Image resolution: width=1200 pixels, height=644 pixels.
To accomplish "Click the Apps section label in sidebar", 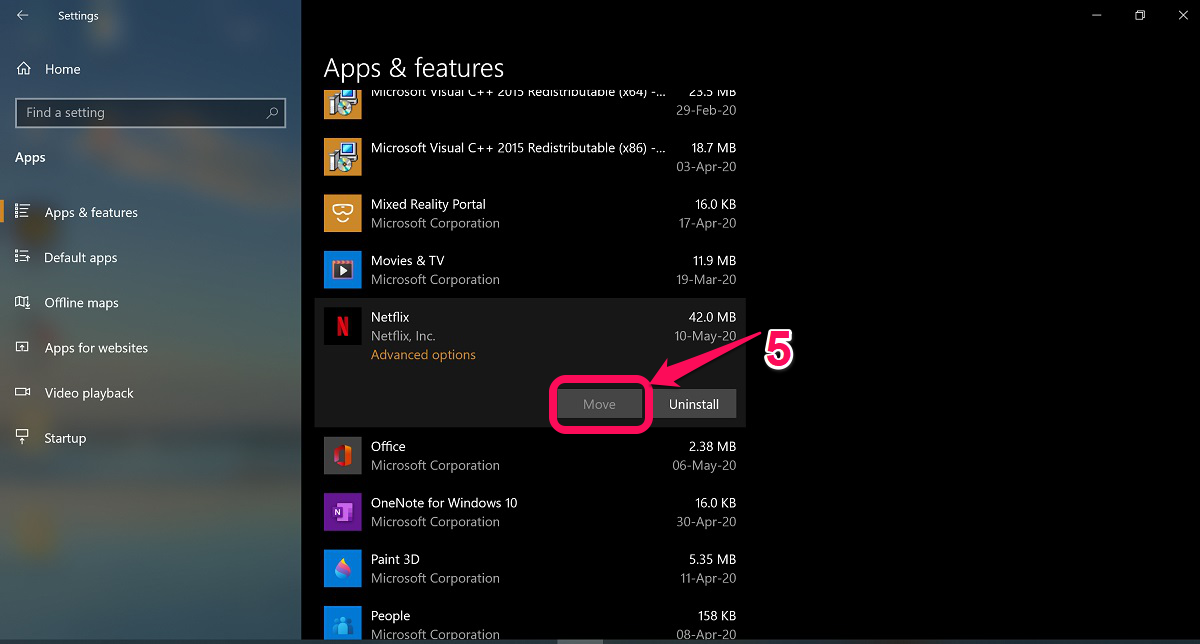I will tap(30, 157).
